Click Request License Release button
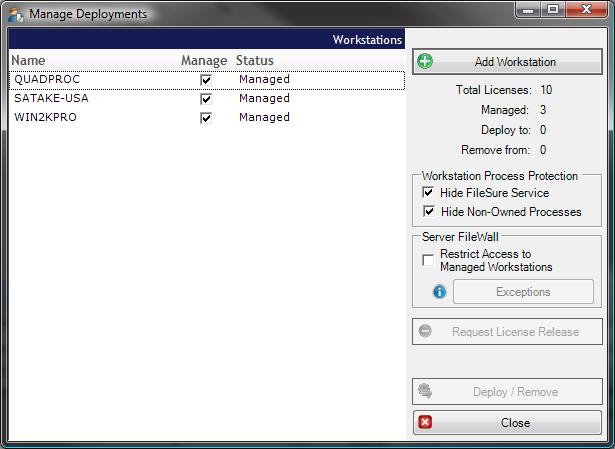 508,332
